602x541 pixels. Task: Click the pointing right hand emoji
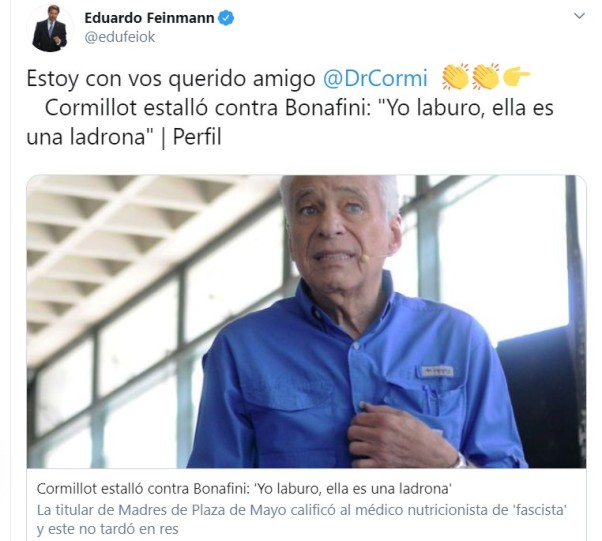(516, 76)
